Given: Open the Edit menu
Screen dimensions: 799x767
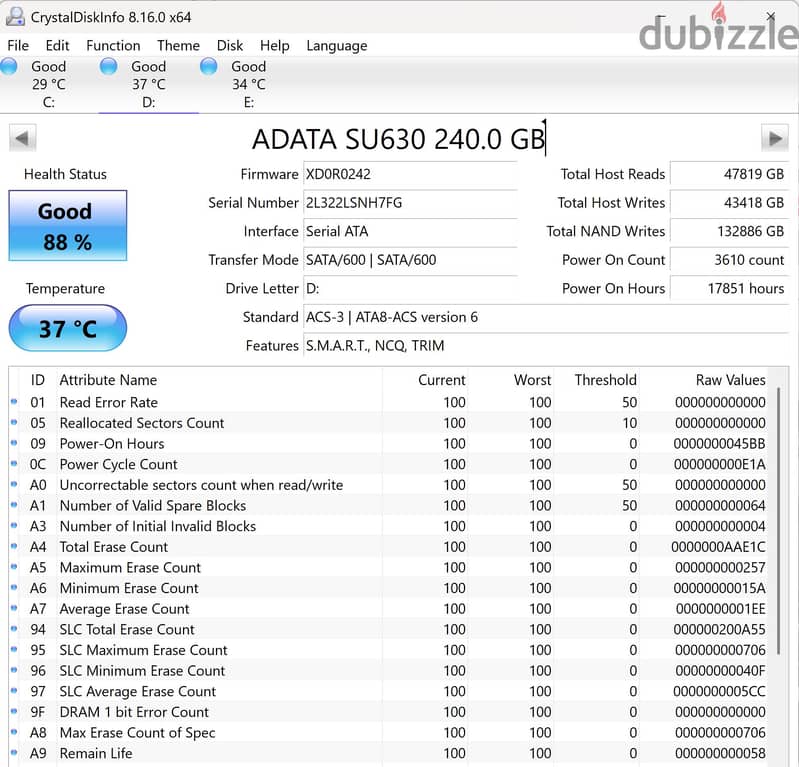Looking at the screenshot, I should coord(57,46).
